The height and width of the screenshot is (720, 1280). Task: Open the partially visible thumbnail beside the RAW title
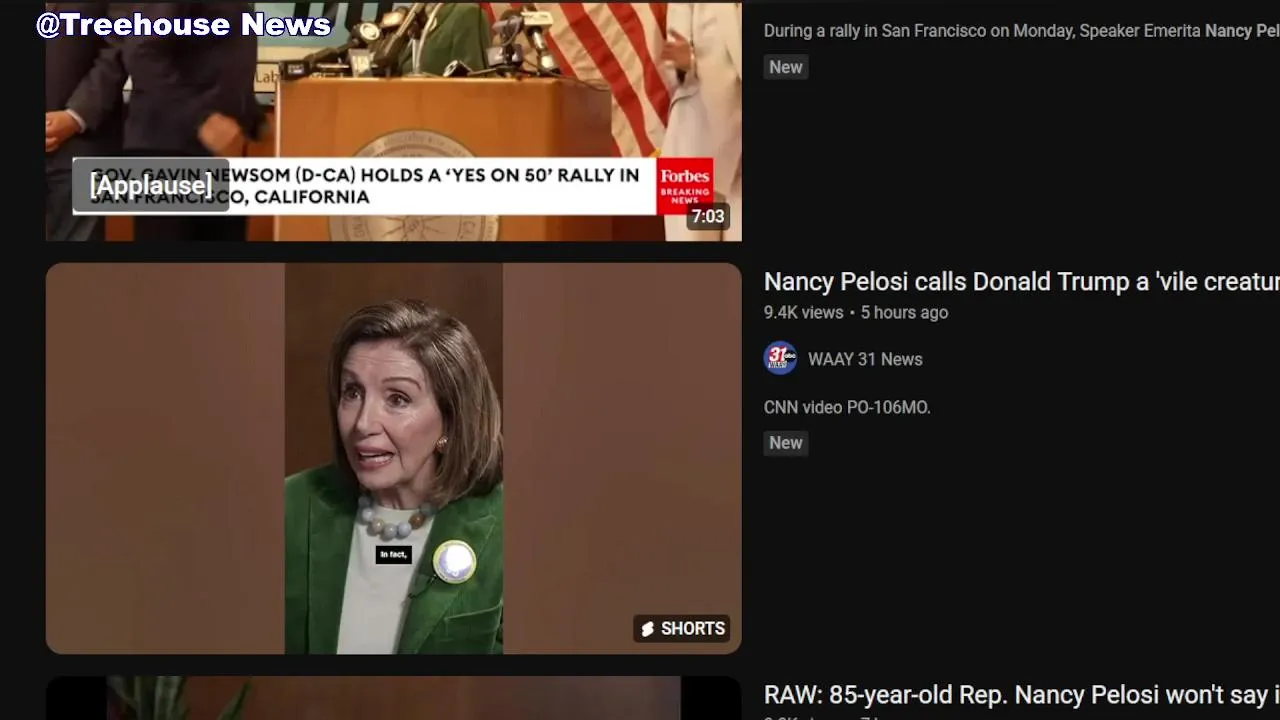point(393,698)
